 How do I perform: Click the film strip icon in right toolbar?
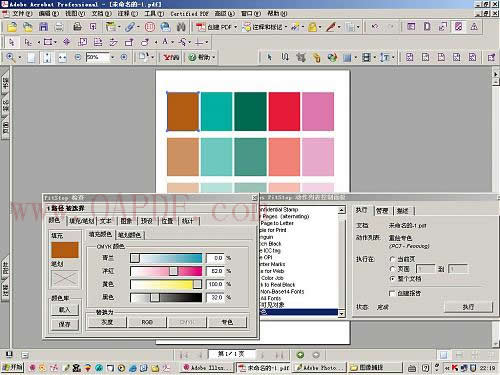[366, 57]
